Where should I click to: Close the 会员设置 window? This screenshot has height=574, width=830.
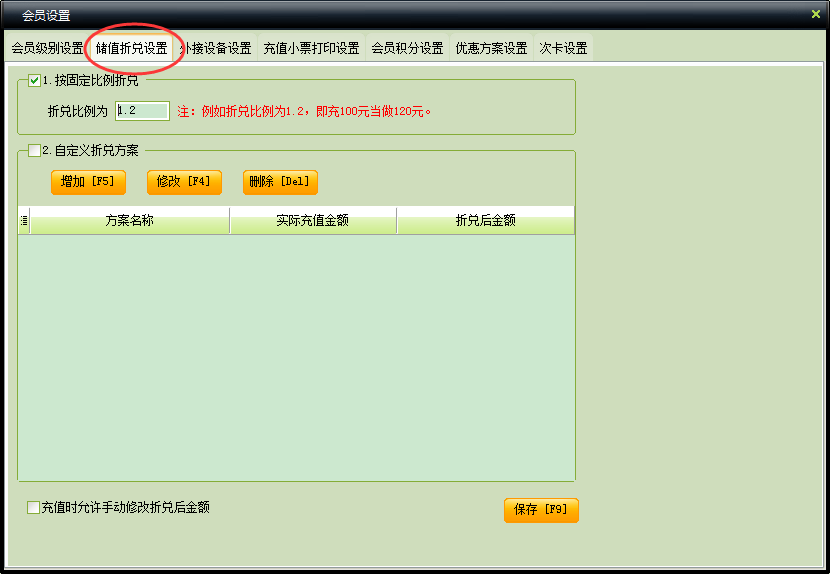(816, 14)
